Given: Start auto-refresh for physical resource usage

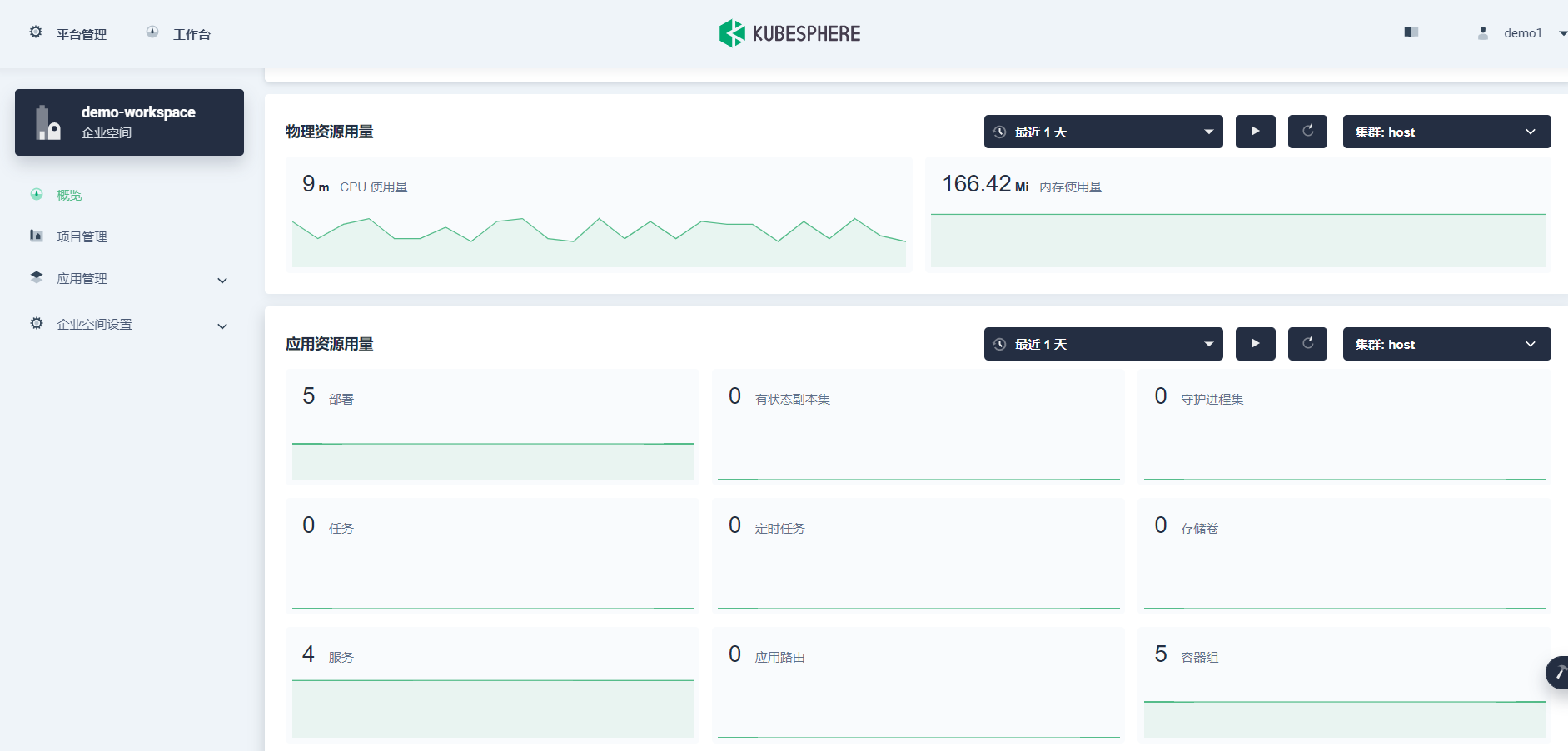Looking at the screenshot, I should (1255, 132).
